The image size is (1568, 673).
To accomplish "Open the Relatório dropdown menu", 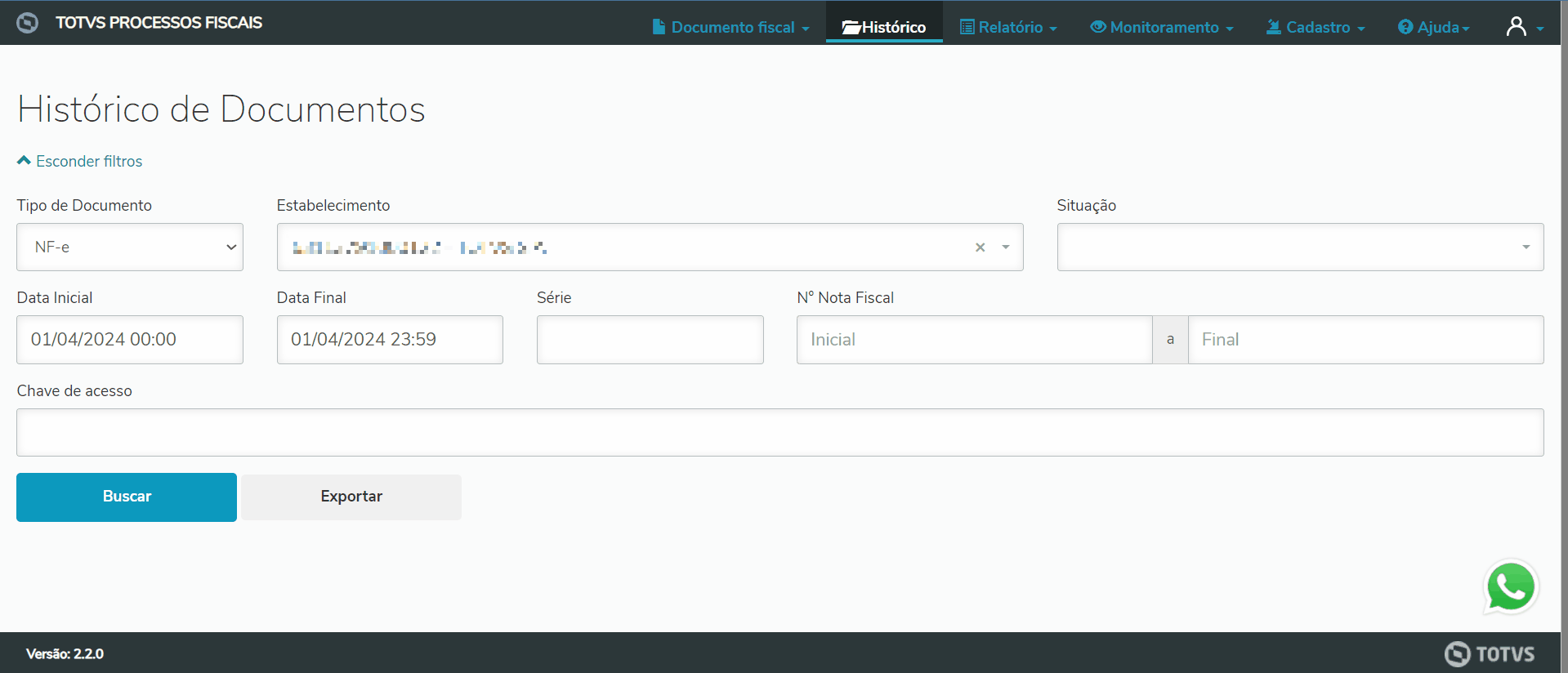I will [1008, 27].
